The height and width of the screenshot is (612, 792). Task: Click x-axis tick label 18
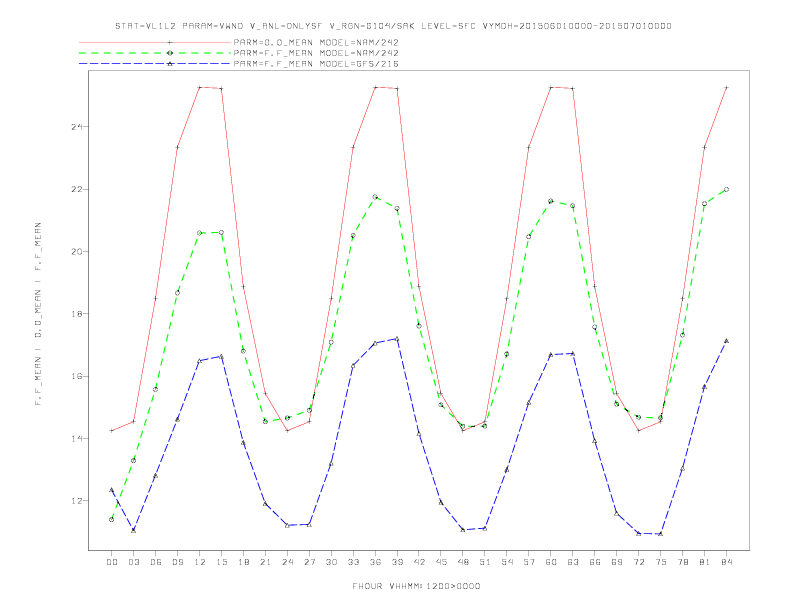pyautogui.click(x=243, y=562)
